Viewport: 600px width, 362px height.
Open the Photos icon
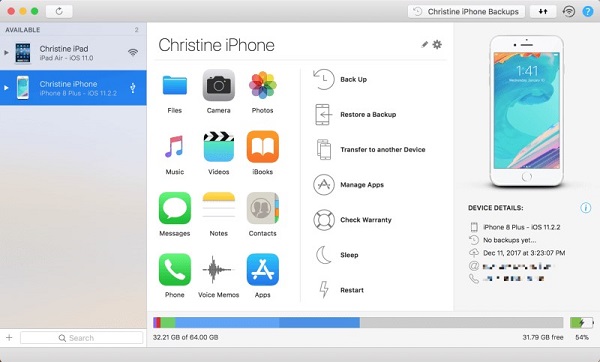262,85
